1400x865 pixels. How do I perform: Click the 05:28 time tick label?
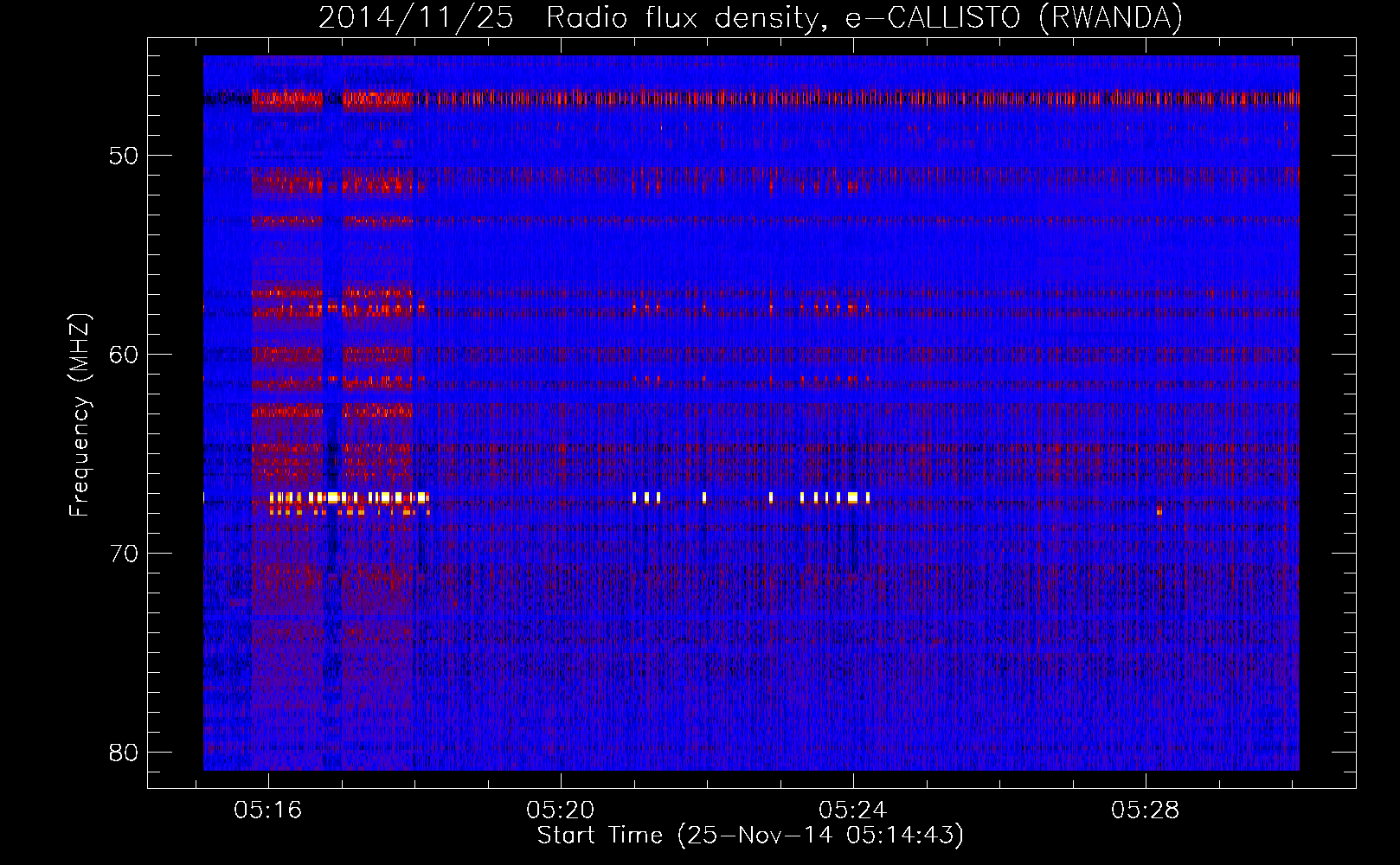point(1146,811)
